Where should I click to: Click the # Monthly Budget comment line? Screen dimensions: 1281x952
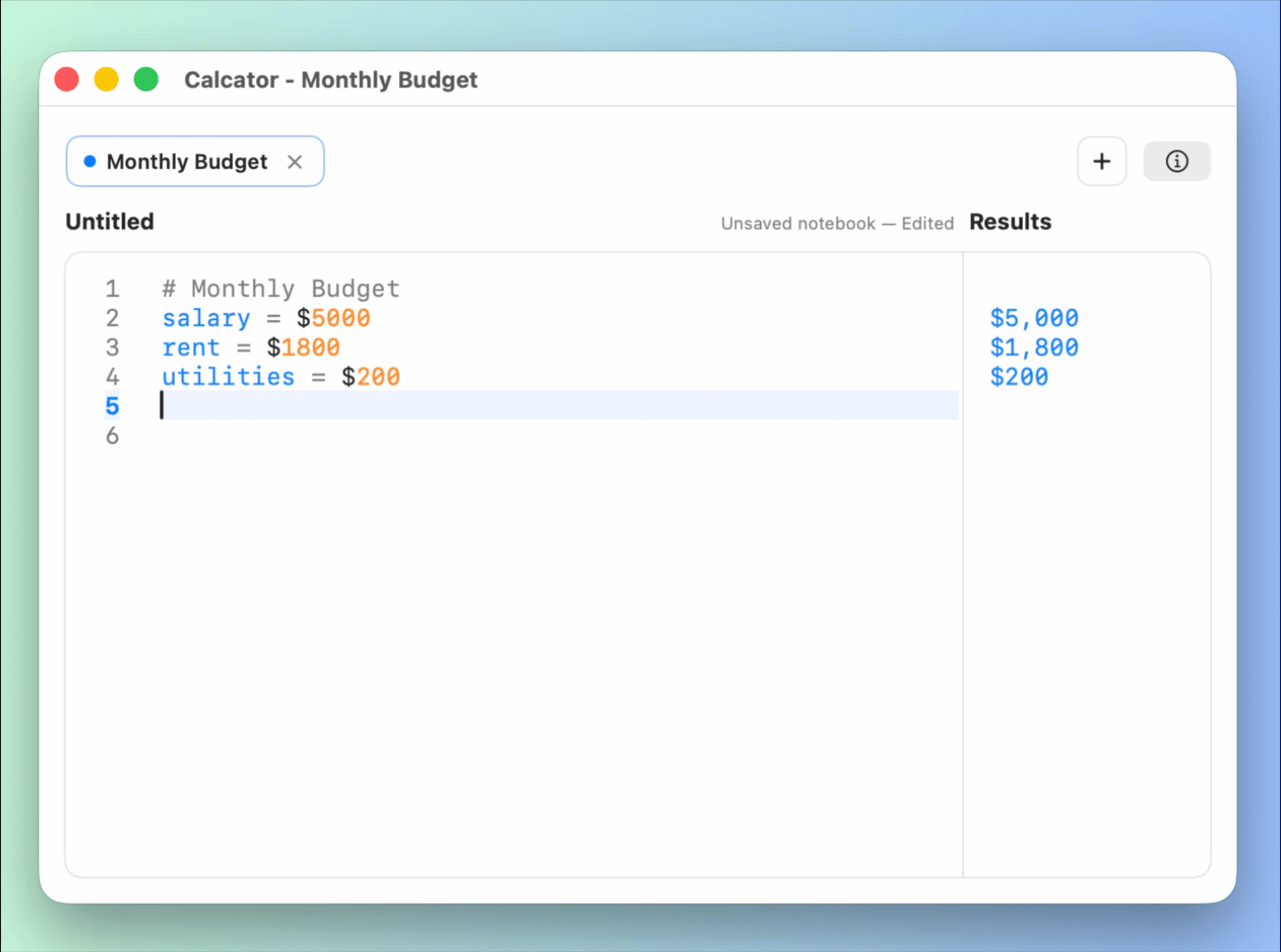click(280, 288)
